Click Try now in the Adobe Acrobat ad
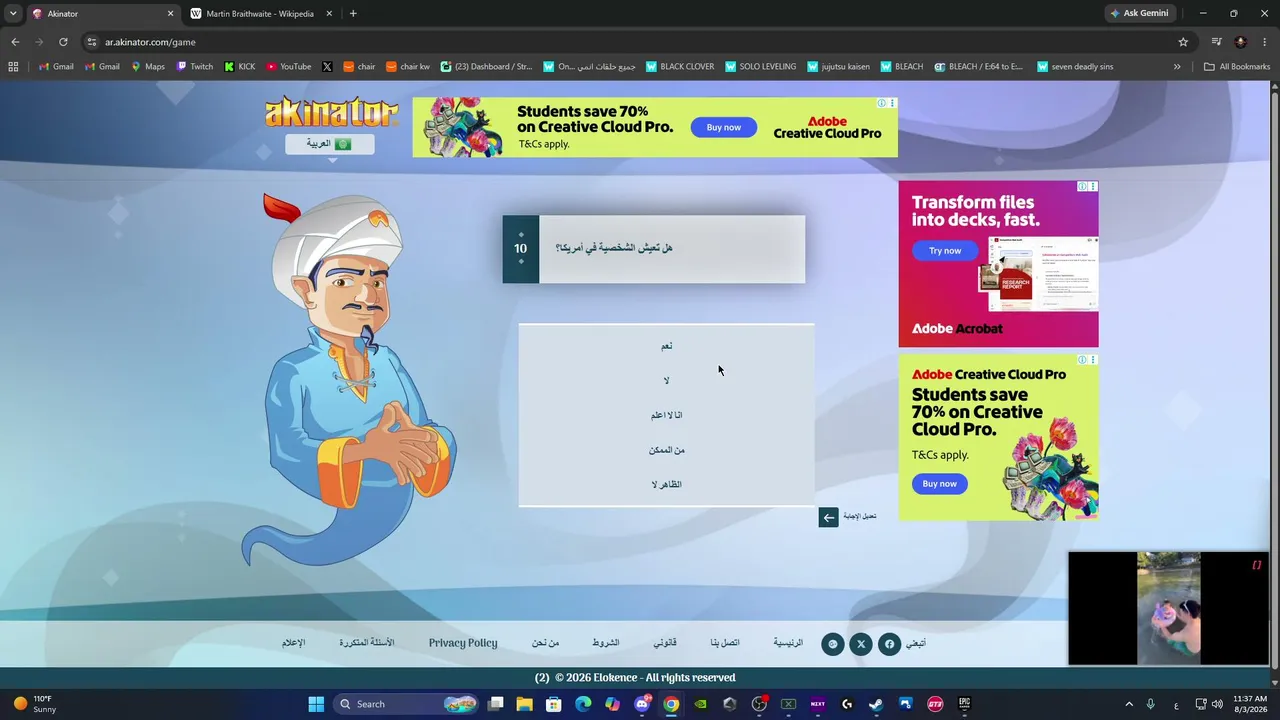 point(945,251)
